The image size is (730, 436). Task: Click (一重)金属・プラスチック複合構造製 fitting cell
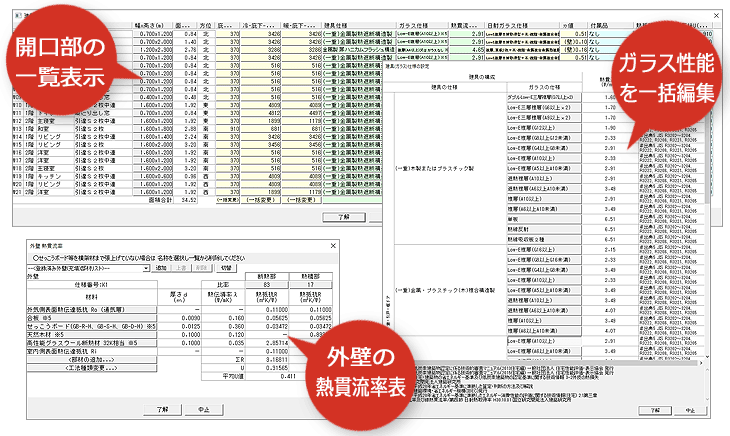point(450,290)
